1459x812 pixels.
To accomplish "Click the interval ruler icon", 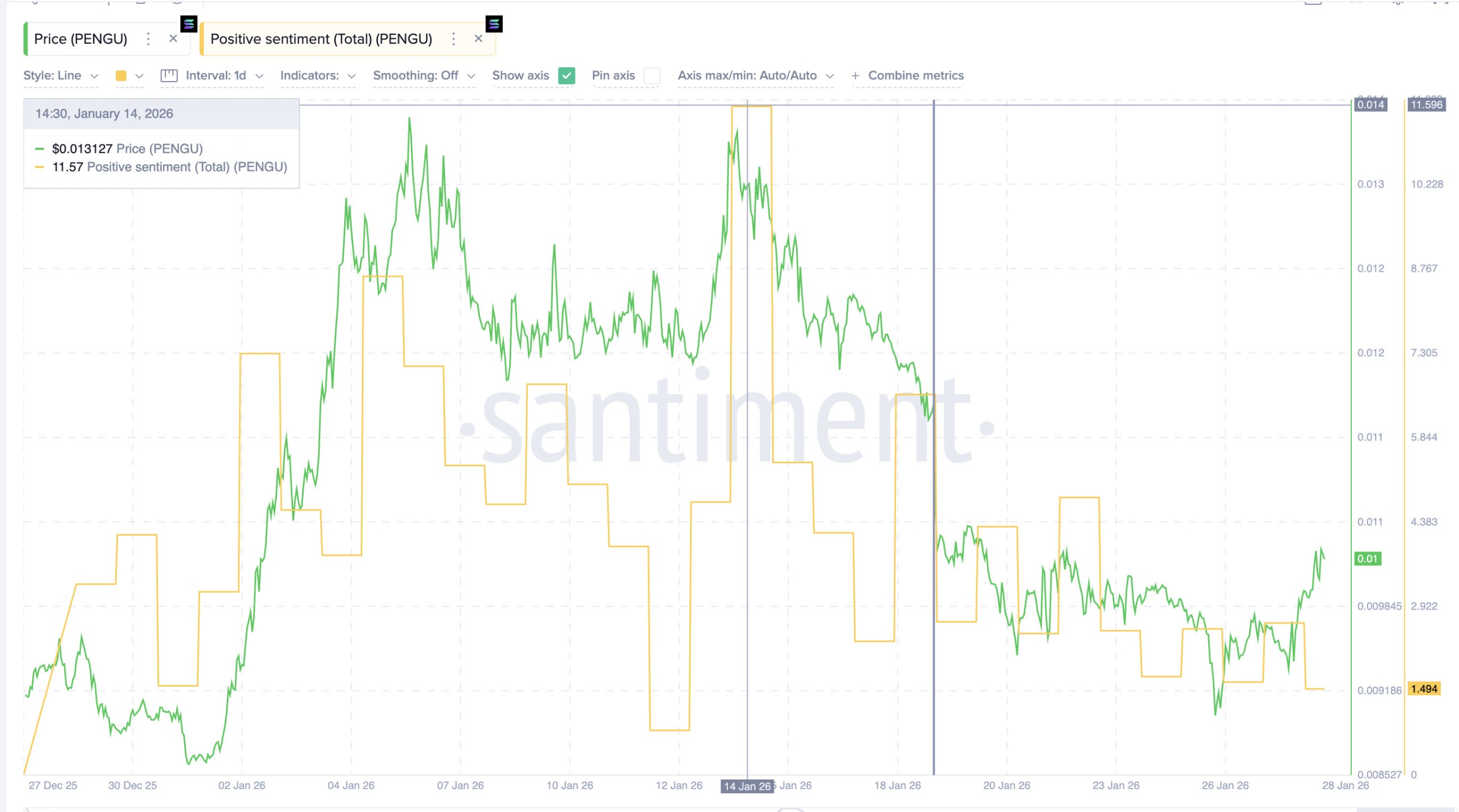I will coord(169,76).
